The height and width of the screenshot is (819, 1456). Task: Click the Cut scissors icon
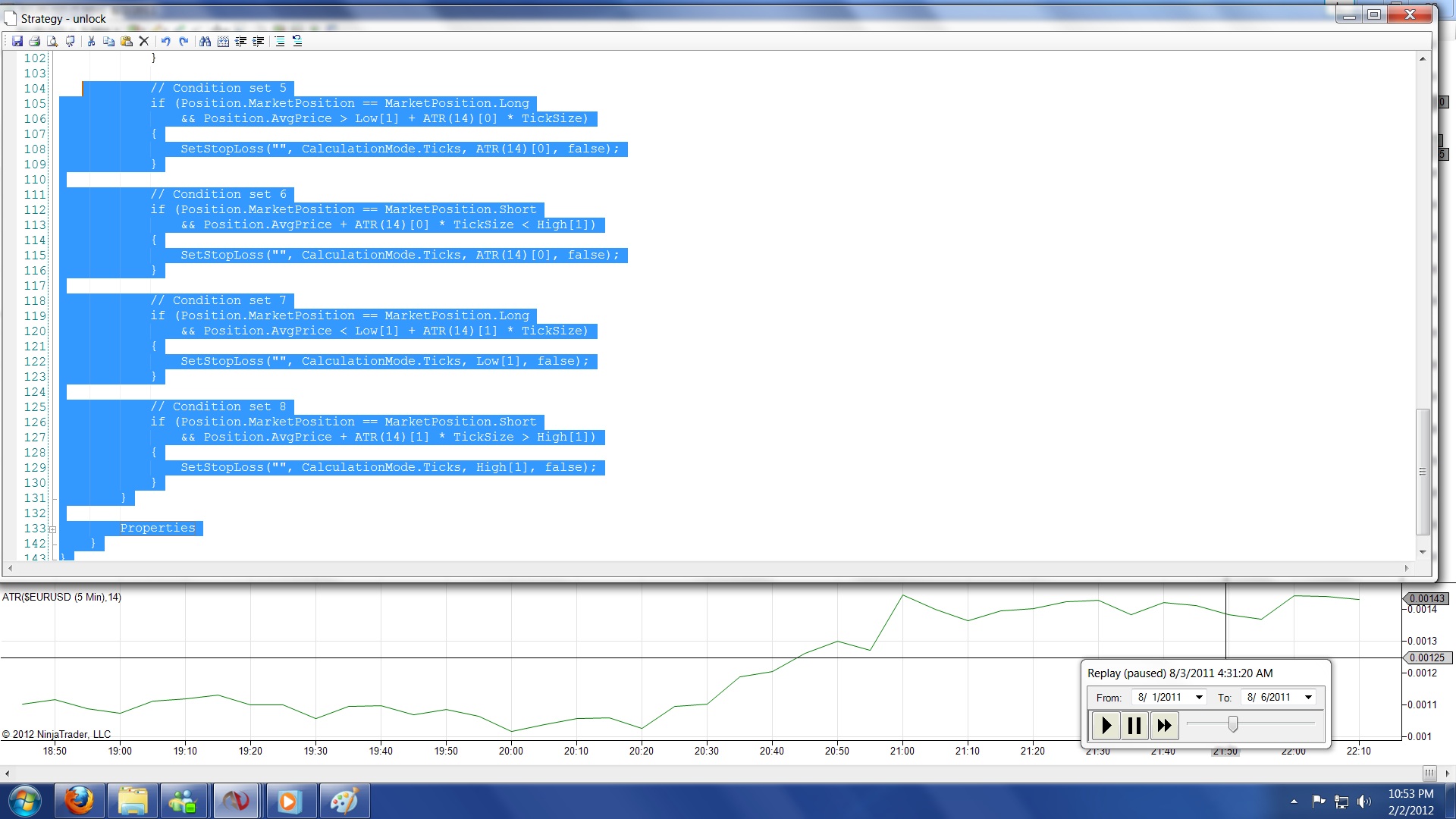[x=91, y=41]
